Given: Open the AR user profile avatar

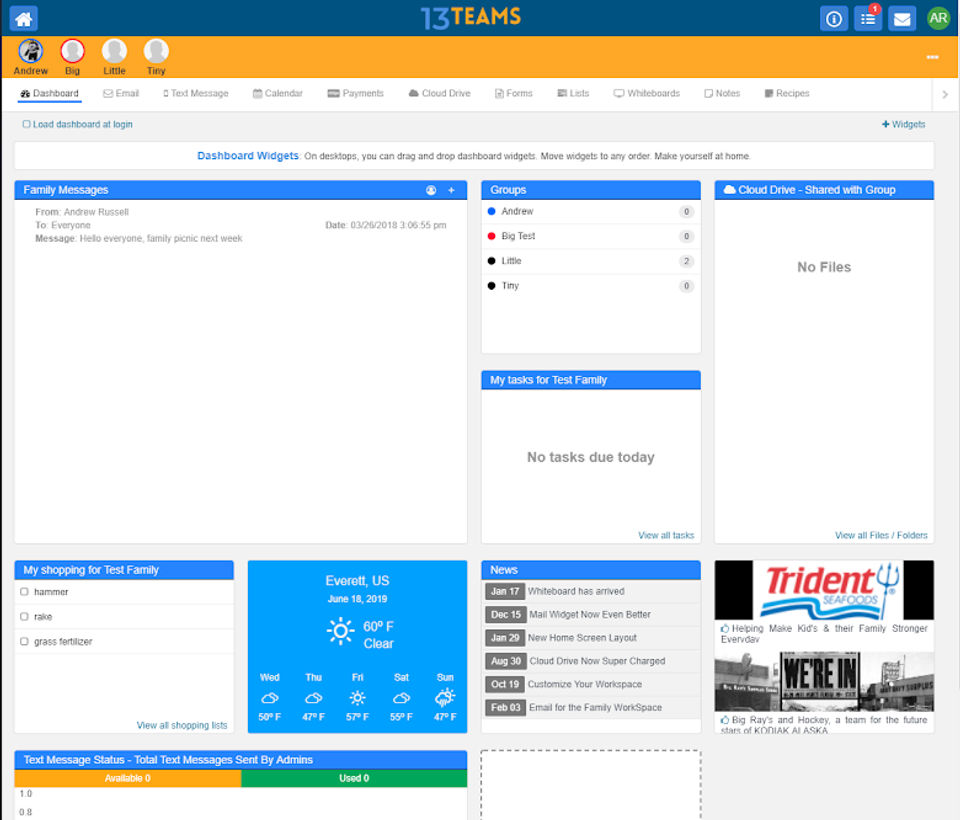Looking at the screenshot, I should pyautogui.click(x=938, y=18).
